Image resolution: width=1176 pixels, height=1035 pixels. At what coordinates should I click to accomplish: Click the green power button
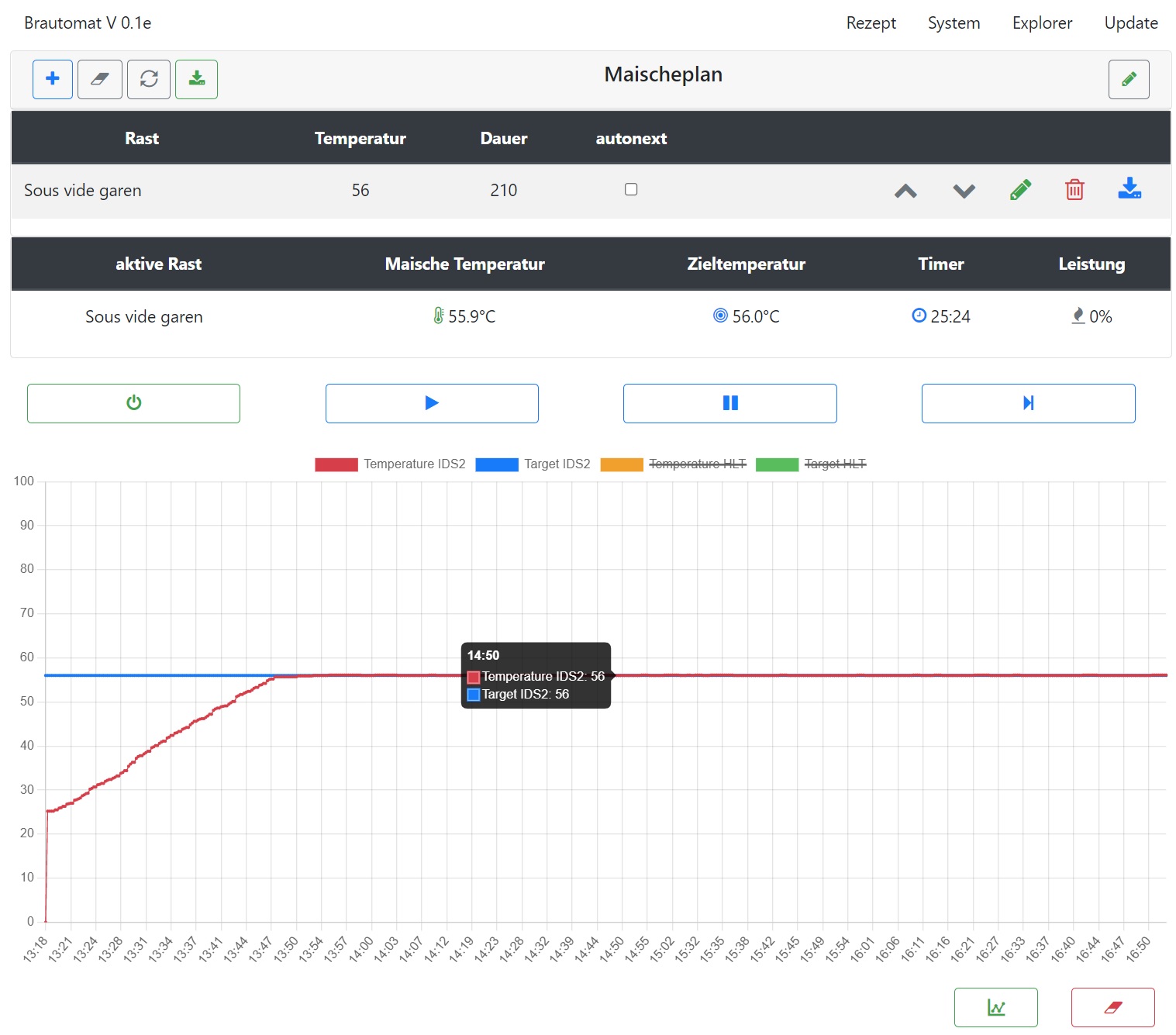133,403
